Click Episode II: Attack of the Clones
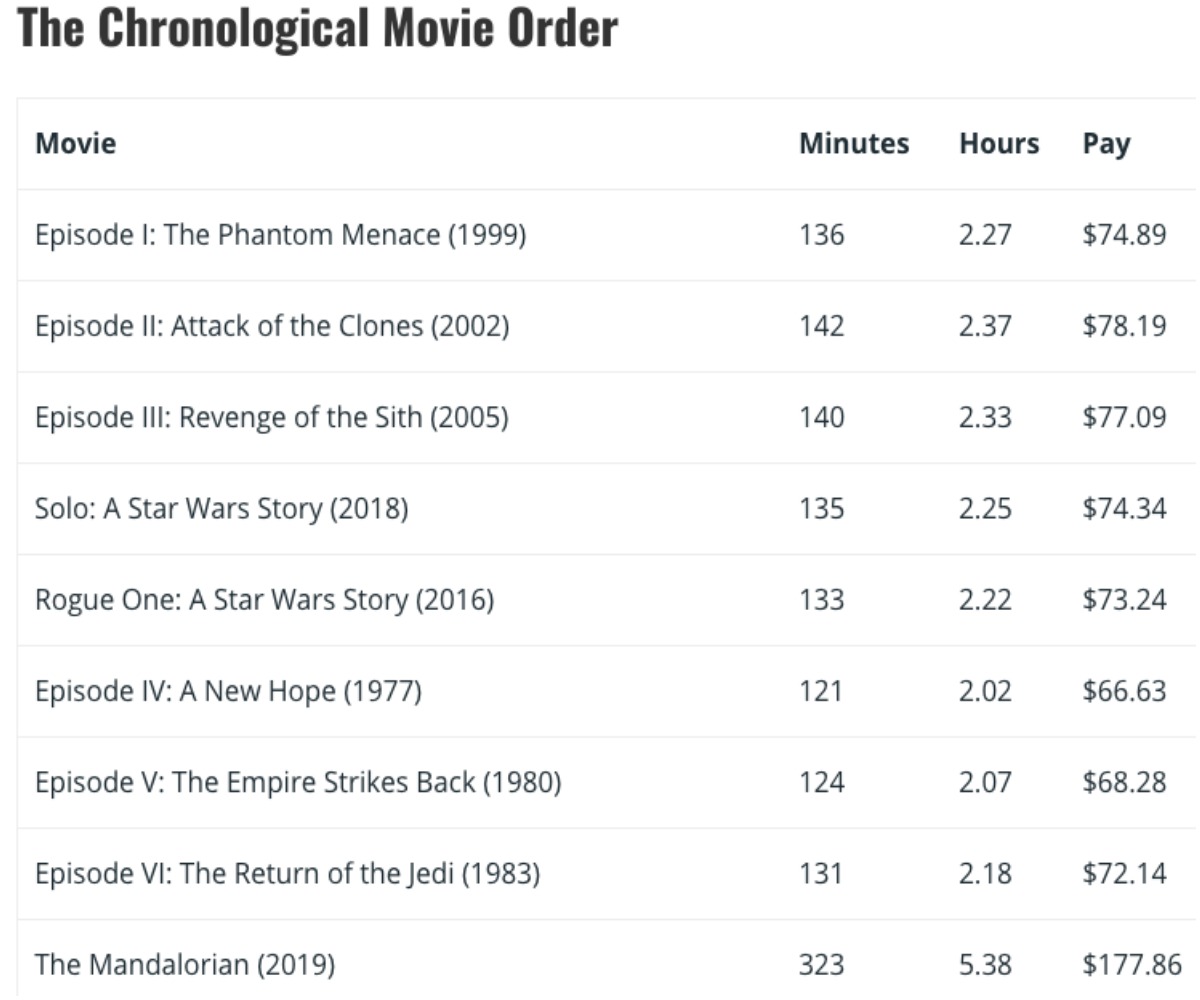1200x1000 pixels. pos(272,327)
